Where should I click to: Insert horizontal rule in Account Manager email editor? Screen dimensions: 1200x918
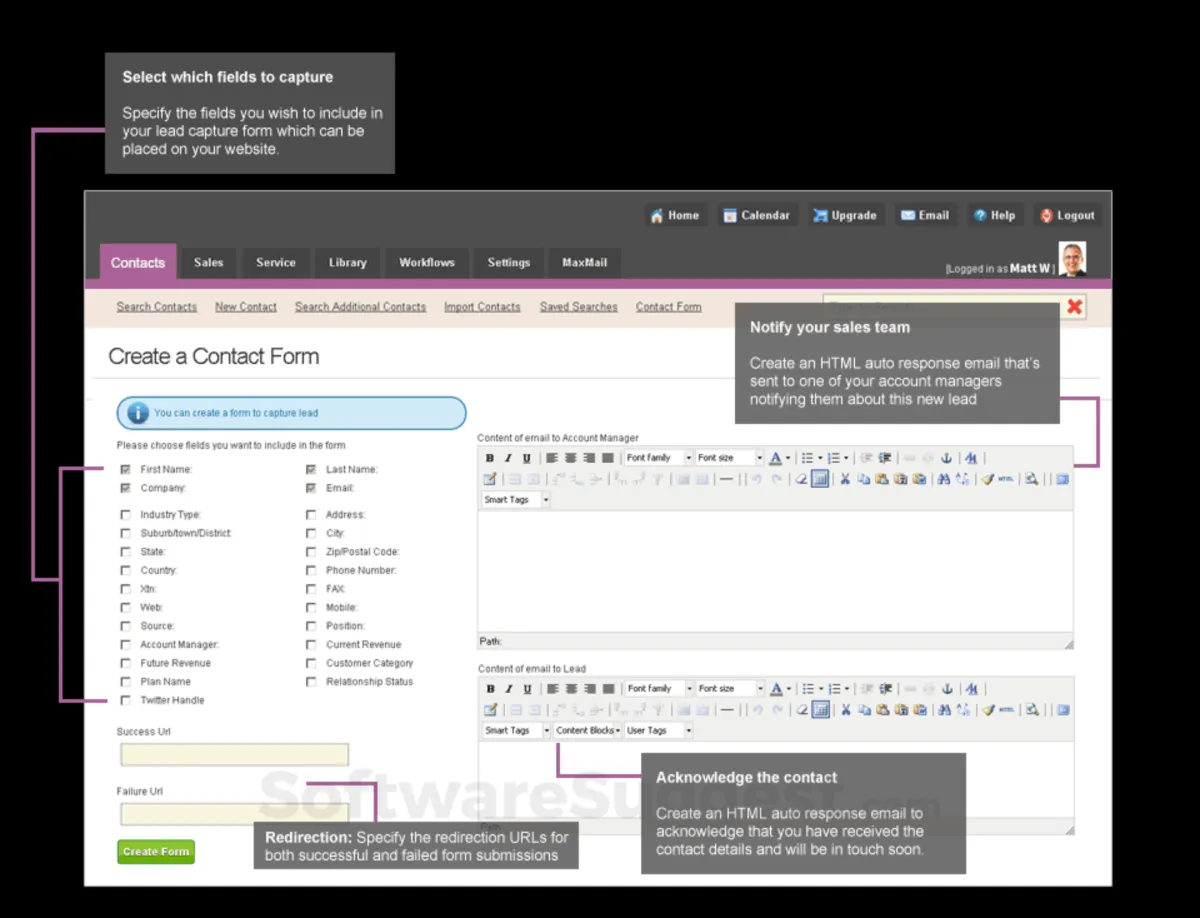[x=727, y=479]
